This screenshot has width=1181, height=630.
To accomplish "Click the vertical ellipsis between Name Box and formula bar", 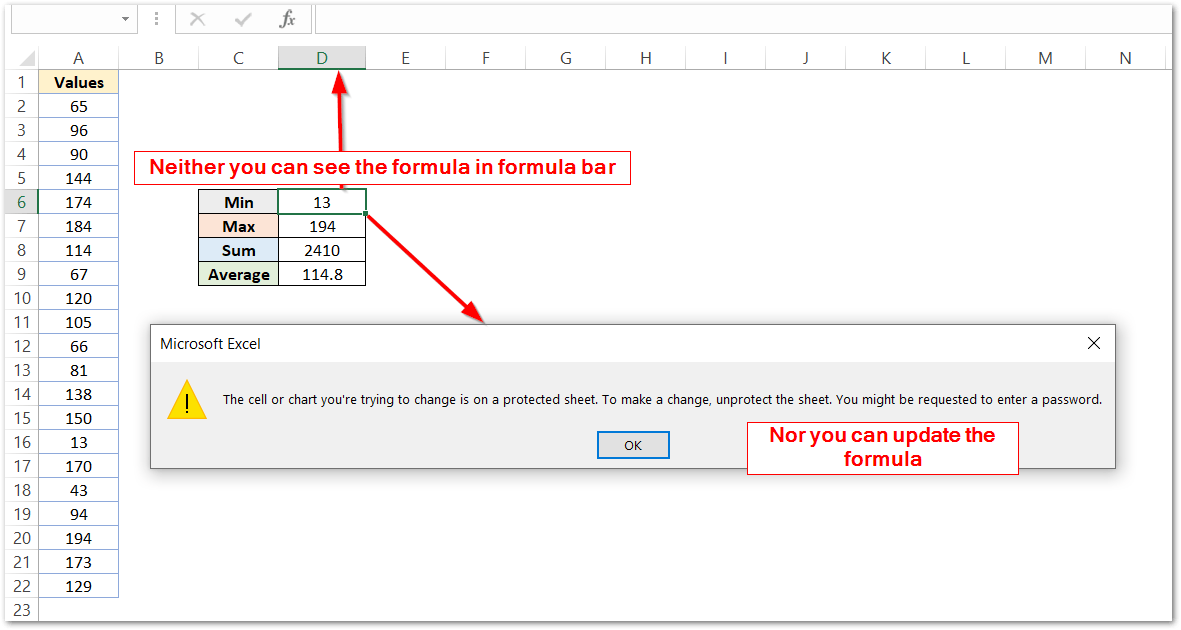I will pos(156,18).
